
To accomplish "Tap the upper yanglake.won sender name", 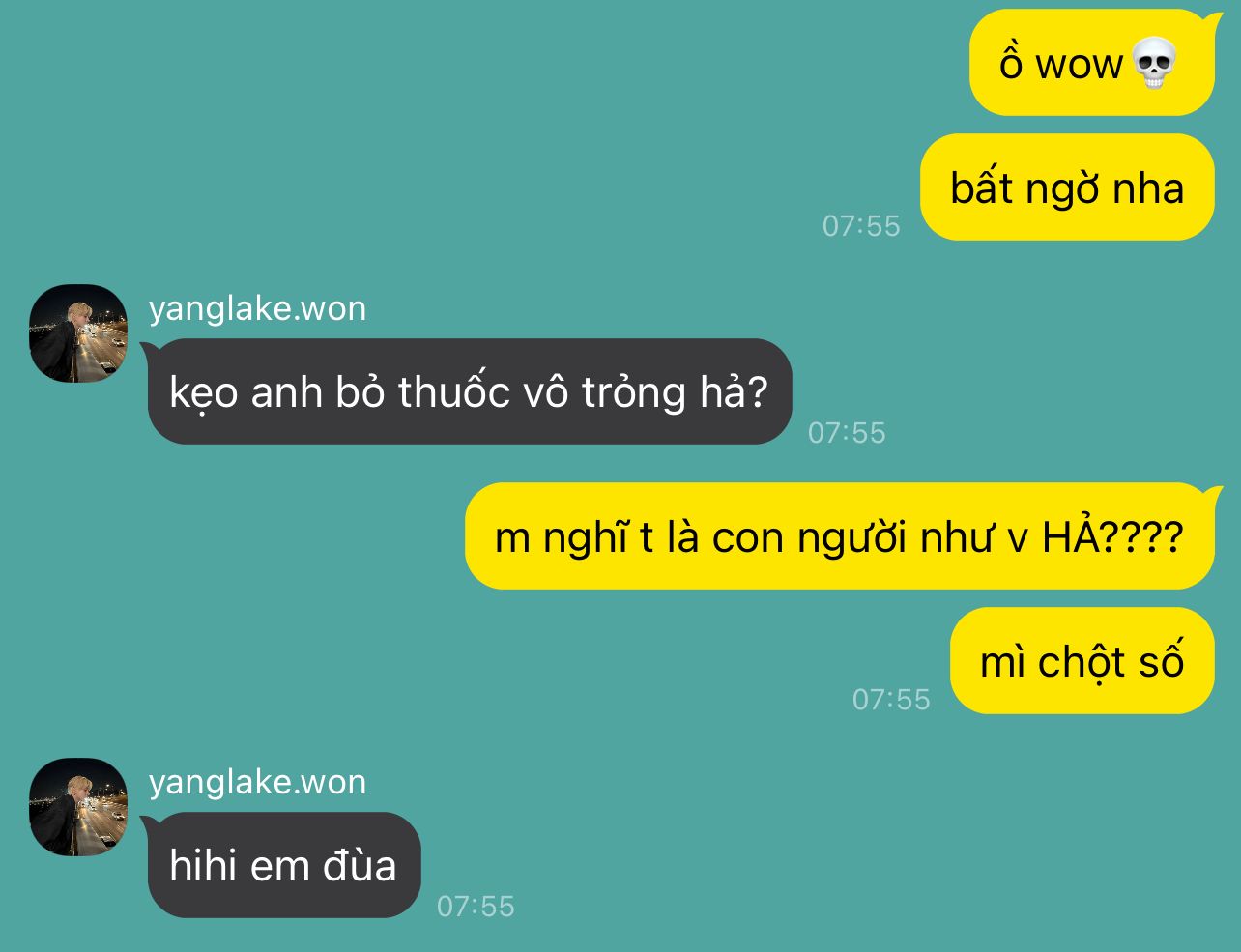I will click(x=258, y=308).
